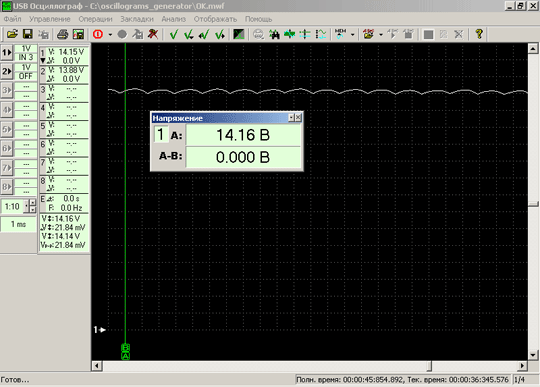Click the first green checkmark bookmark icon

174,34
